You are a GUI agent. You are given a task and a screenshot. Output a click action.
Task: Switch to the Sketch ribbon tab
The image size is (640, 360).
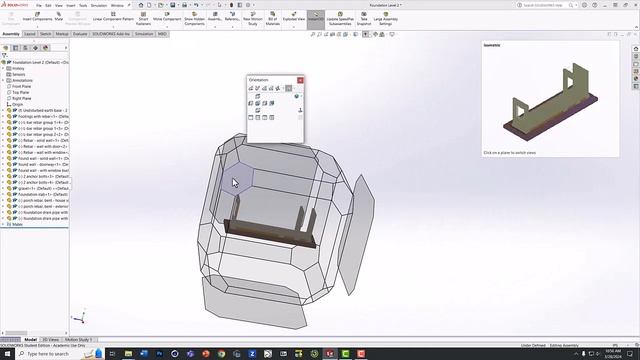pos(45,34)
